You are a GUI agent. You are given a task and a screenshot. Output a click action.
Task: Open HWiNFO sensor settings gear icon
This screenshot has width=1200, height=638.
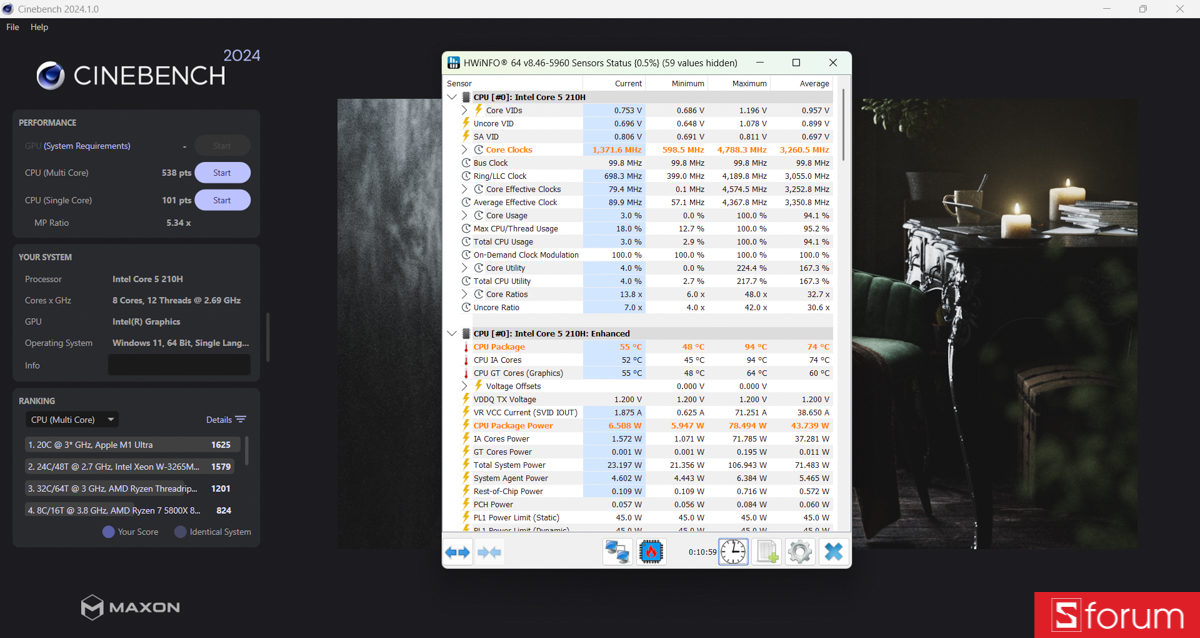799,551
